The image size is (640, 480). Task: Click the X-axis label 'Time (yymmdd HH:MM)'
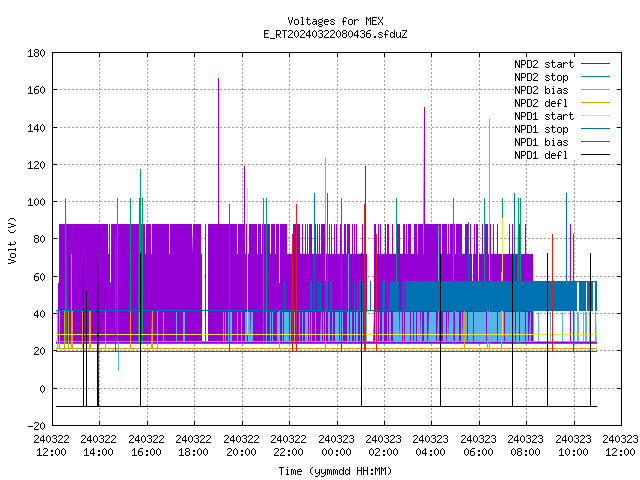335,471
